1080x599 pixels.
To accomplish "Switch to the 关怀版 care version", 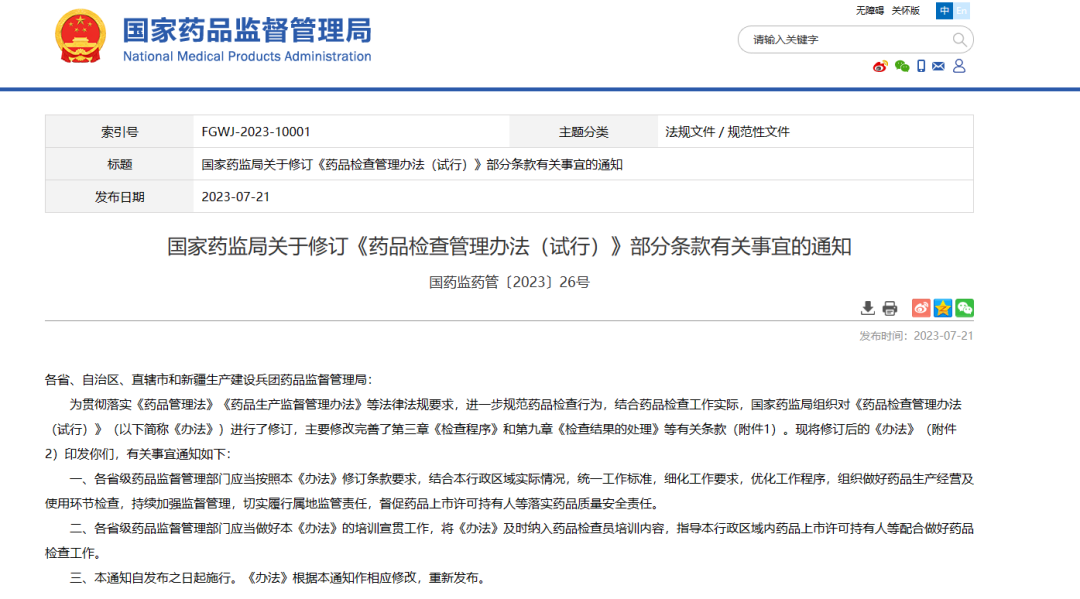I will (x=905, y=11).
